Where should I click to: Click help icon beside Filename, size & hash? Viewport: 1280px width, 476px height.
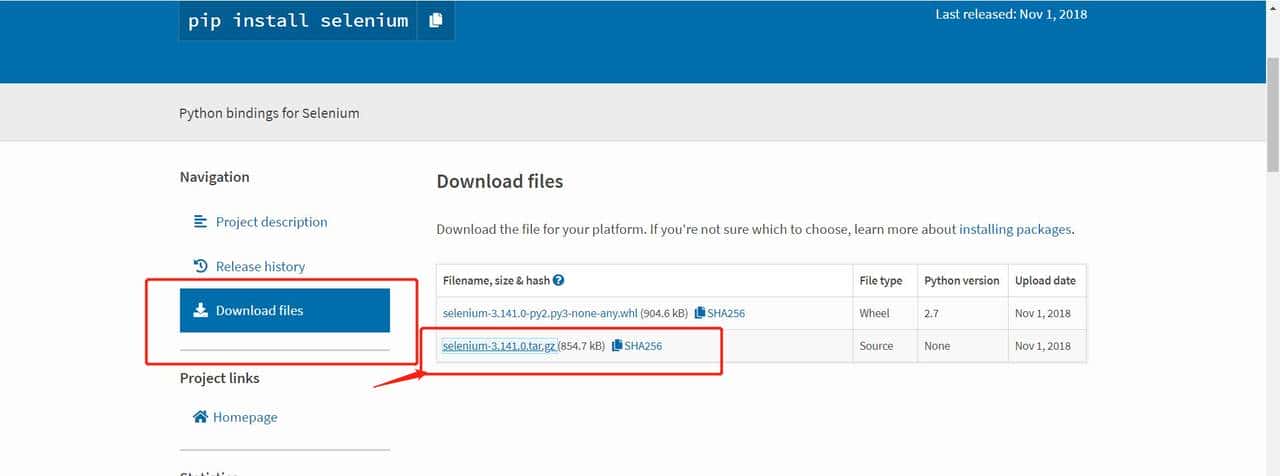tap(558, 281)
